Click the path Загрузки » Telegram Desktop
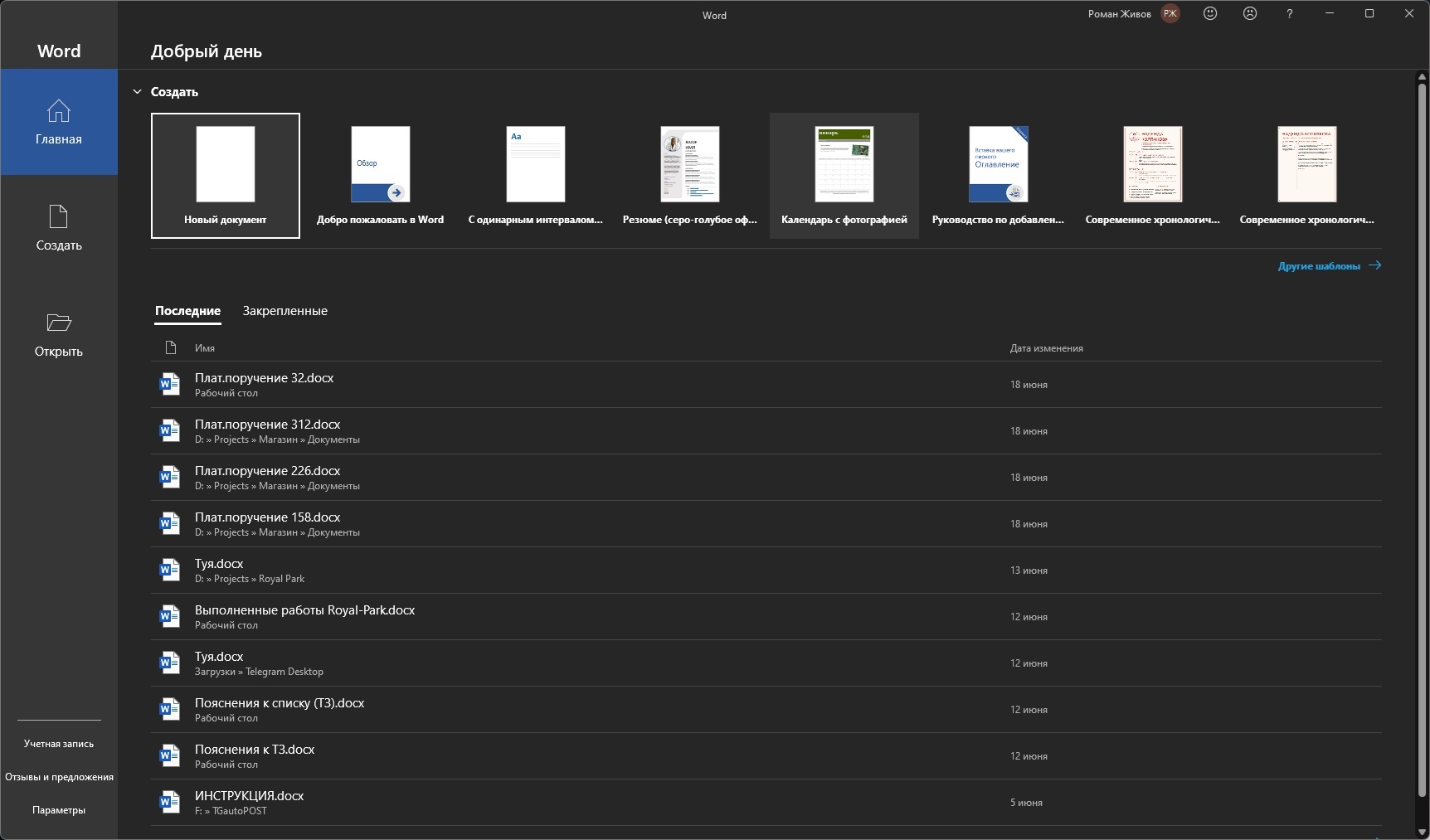1430x840 pixels. tap(259, 672)
